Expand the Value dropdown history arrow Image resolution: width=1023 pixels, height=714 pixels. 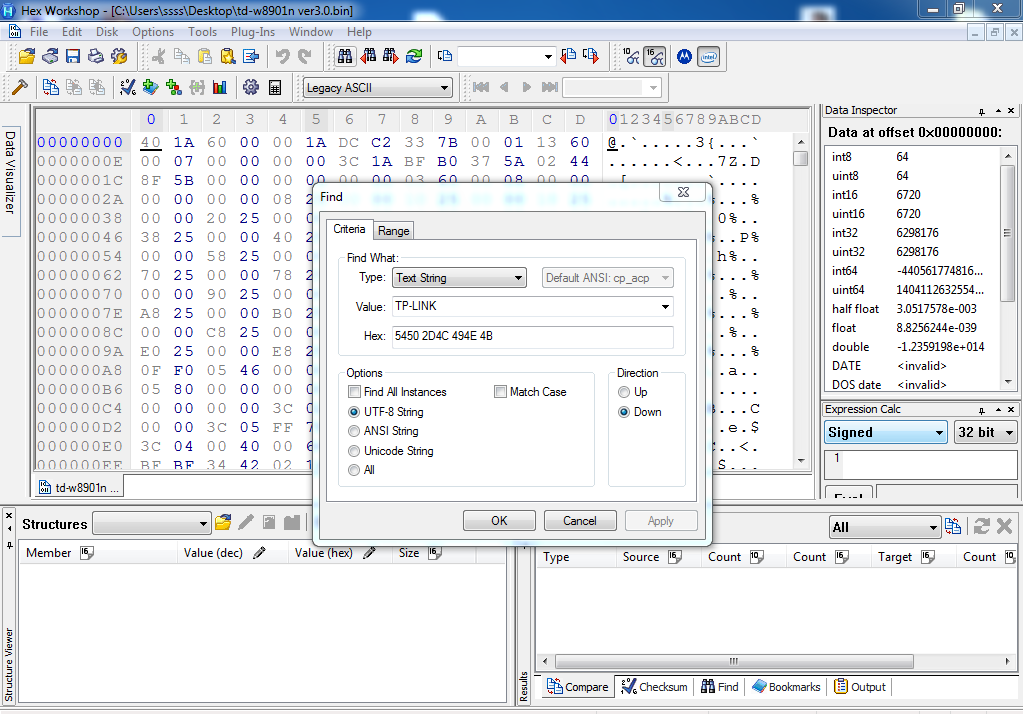pos(665,306)
